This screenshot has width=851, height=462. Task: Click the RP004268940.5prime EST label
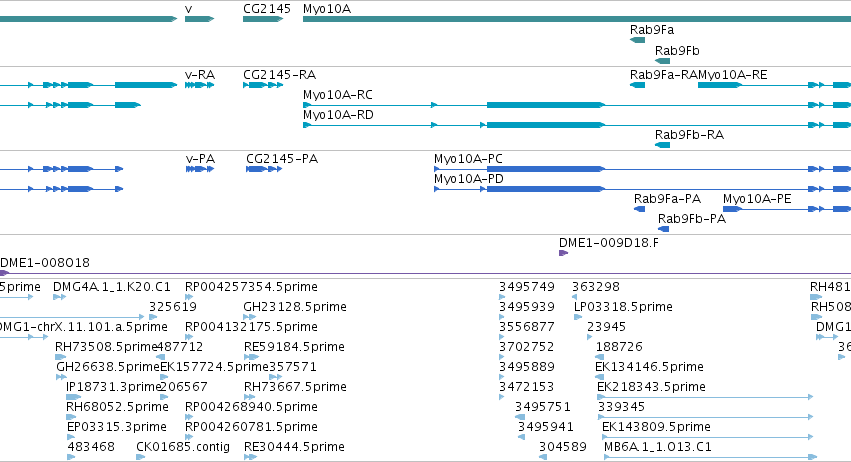[251, 407]
